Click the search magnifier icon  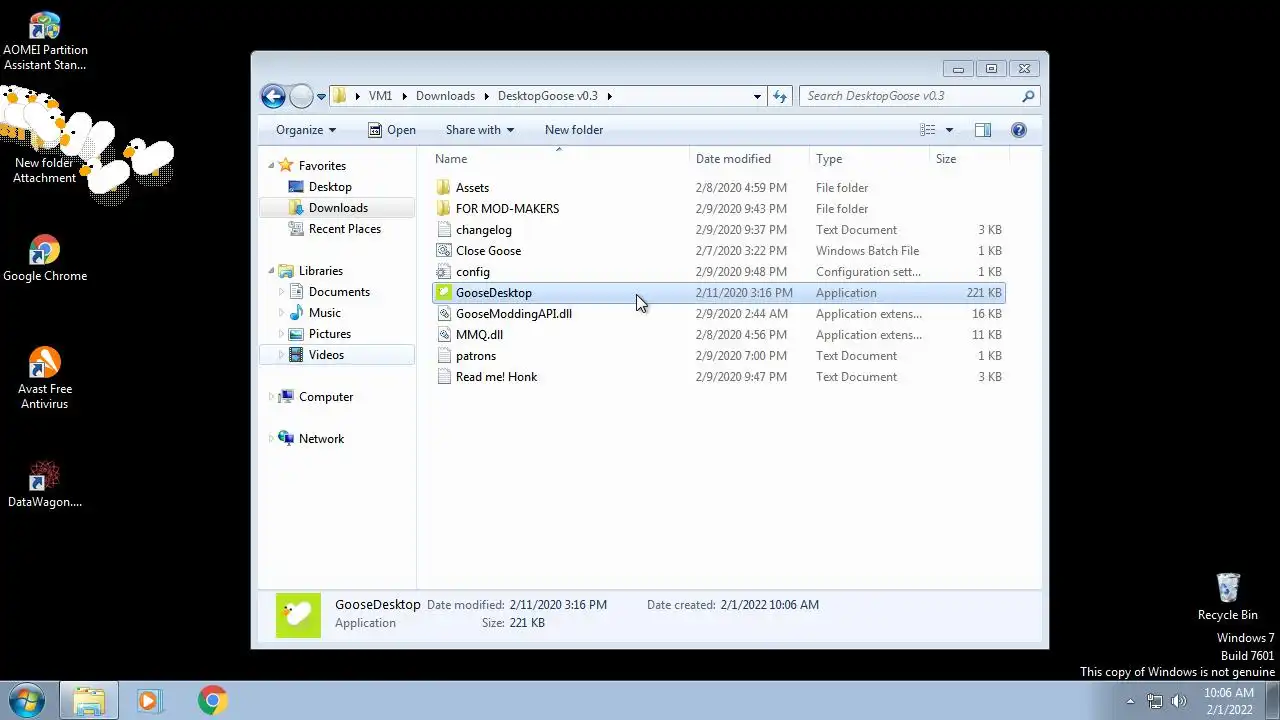click(1028, 96)
